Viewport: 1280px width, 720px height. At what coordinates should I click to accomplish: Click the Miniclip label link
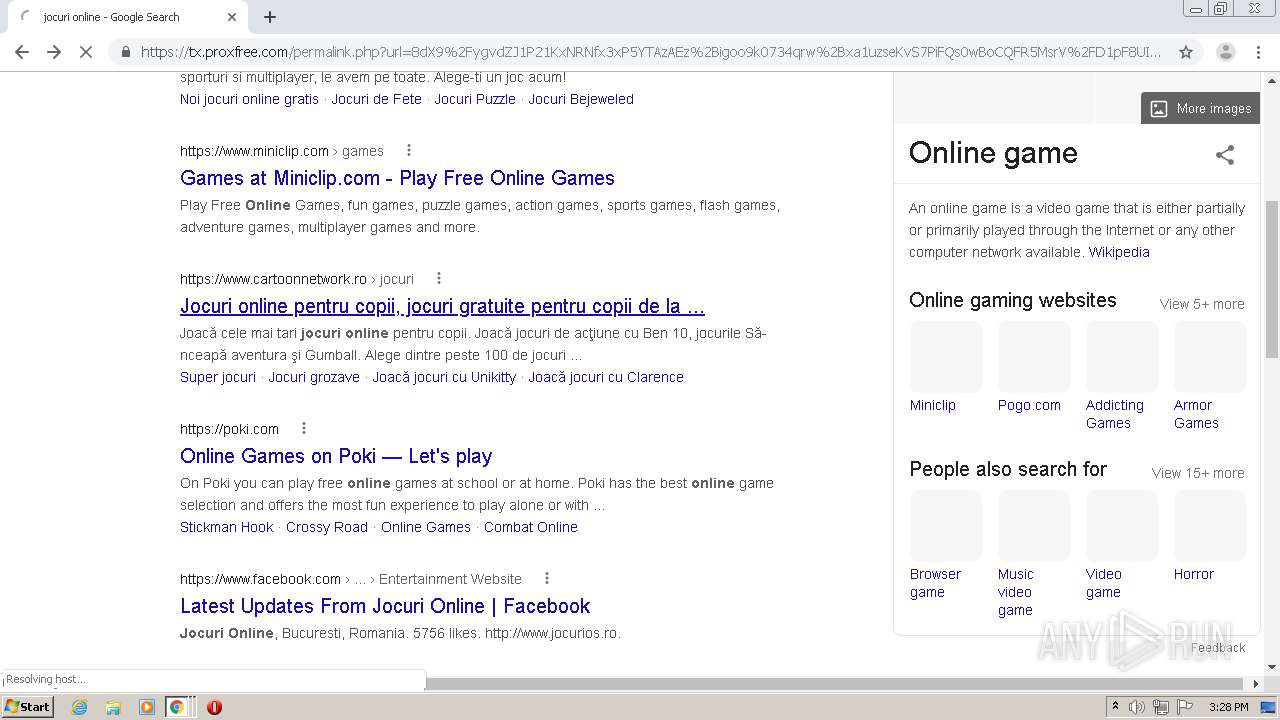click(x=933, y=405)
